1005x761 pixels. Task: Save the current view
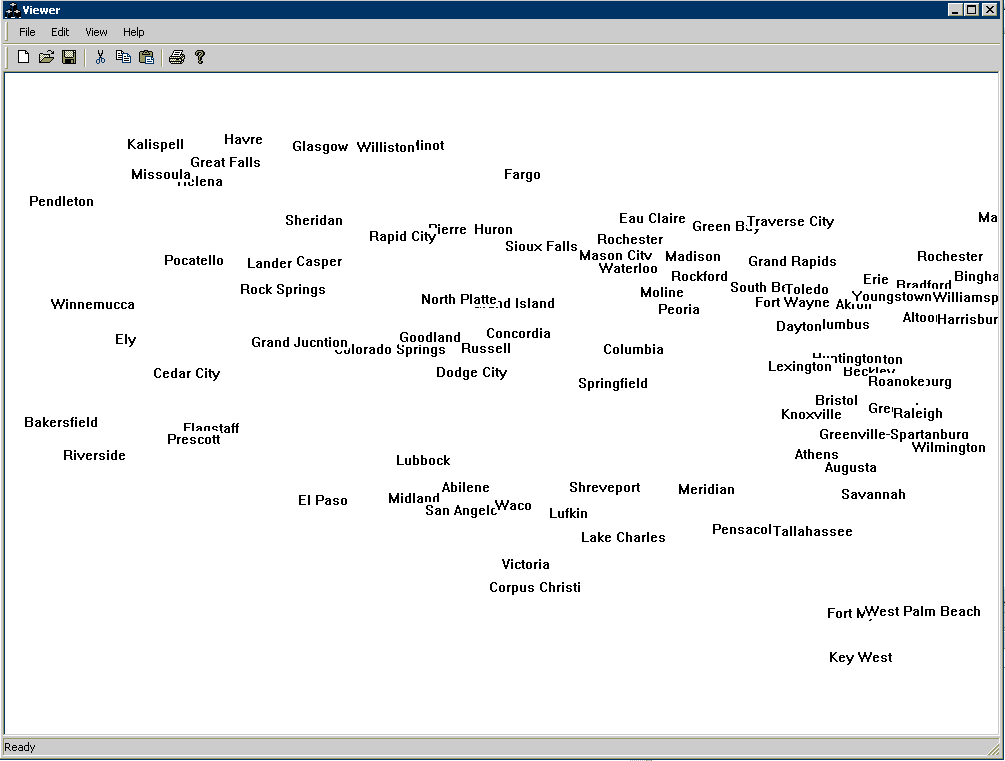(69, 57)
